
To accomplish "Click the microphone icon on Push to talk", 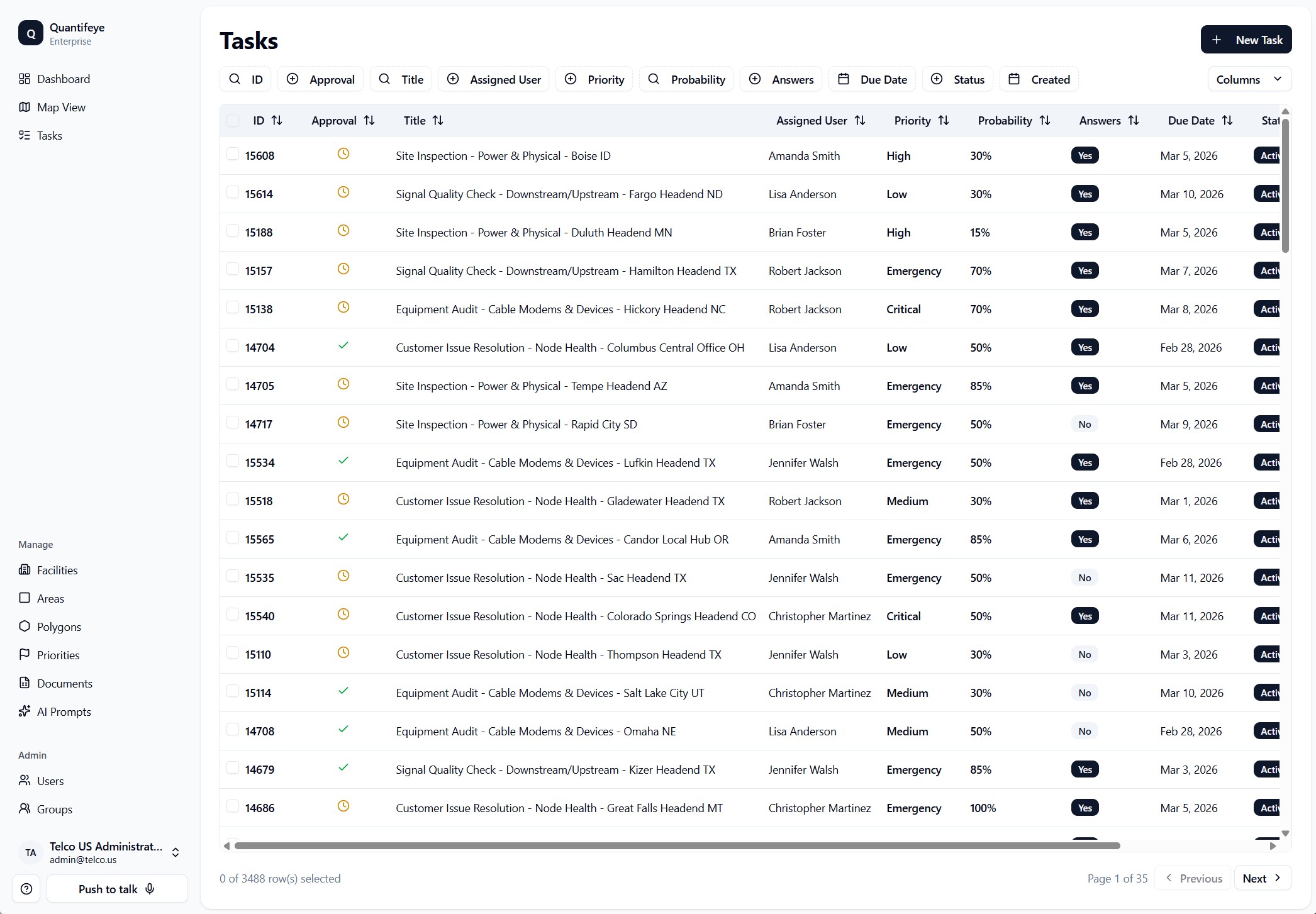I will click(150, 889).
